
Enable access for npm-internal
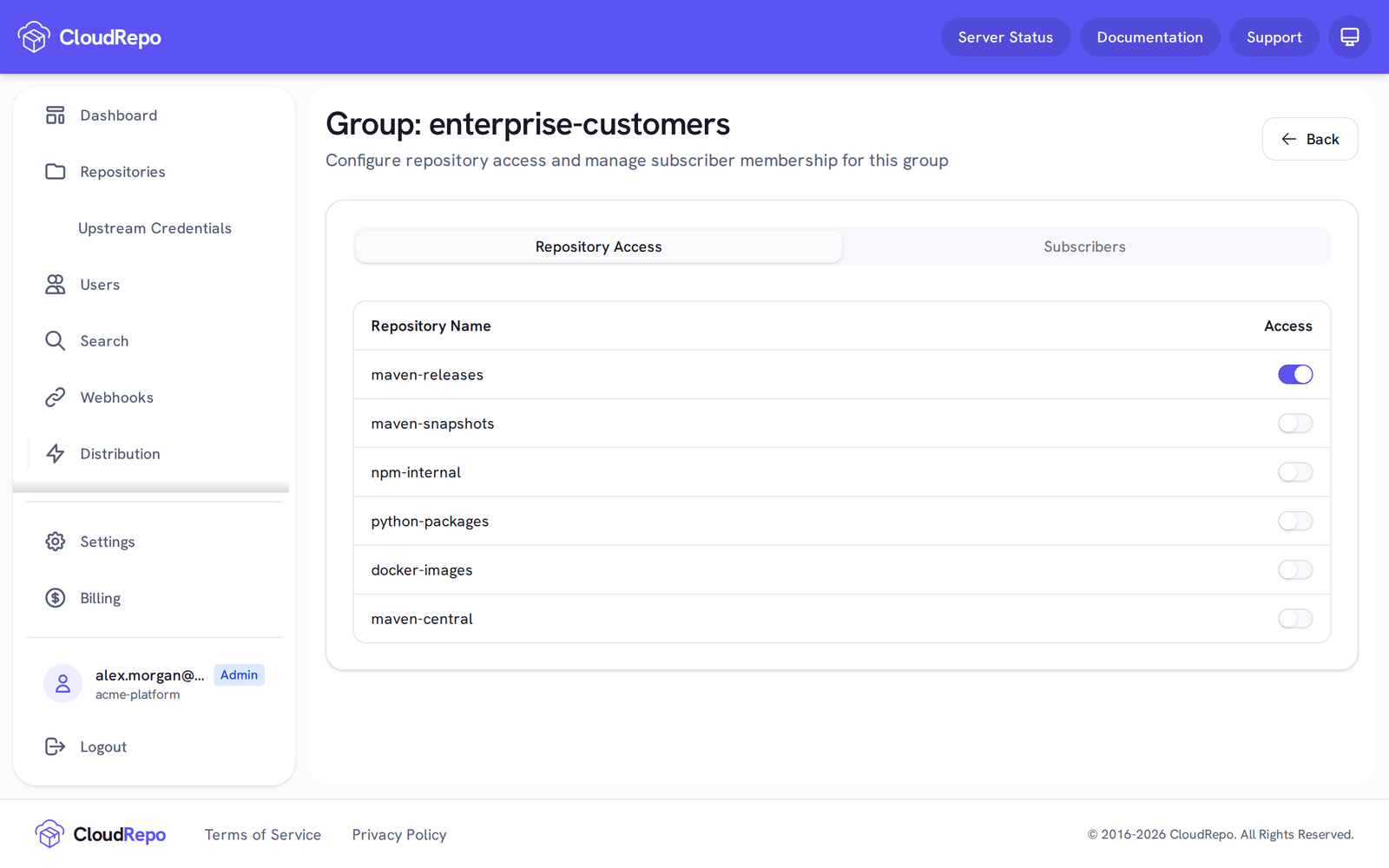pyautogui.click(x=1295, y=472)
